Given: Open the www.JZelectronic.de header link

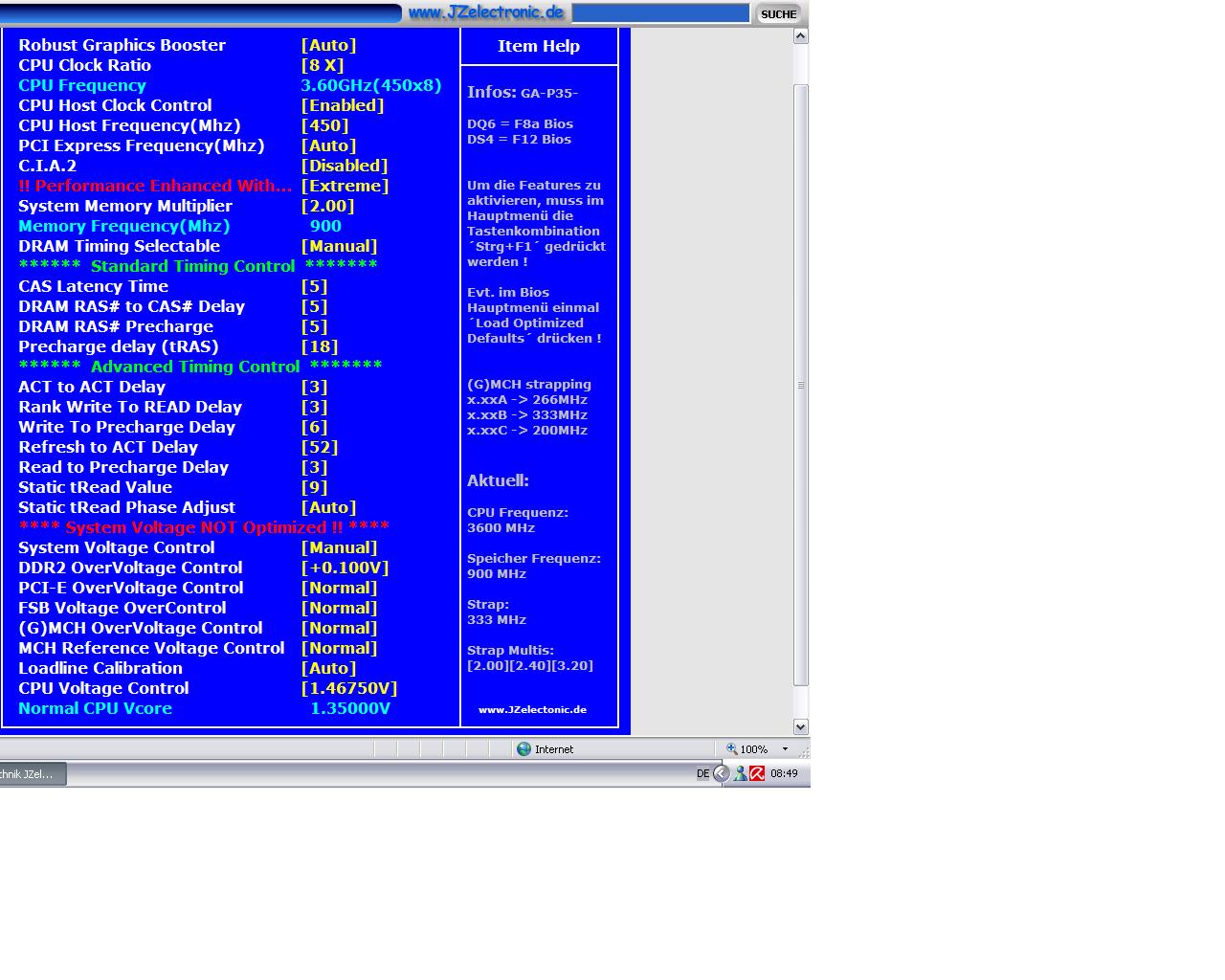Looking at the screenshot, I should pyautogui.click(x=486, y=12).
